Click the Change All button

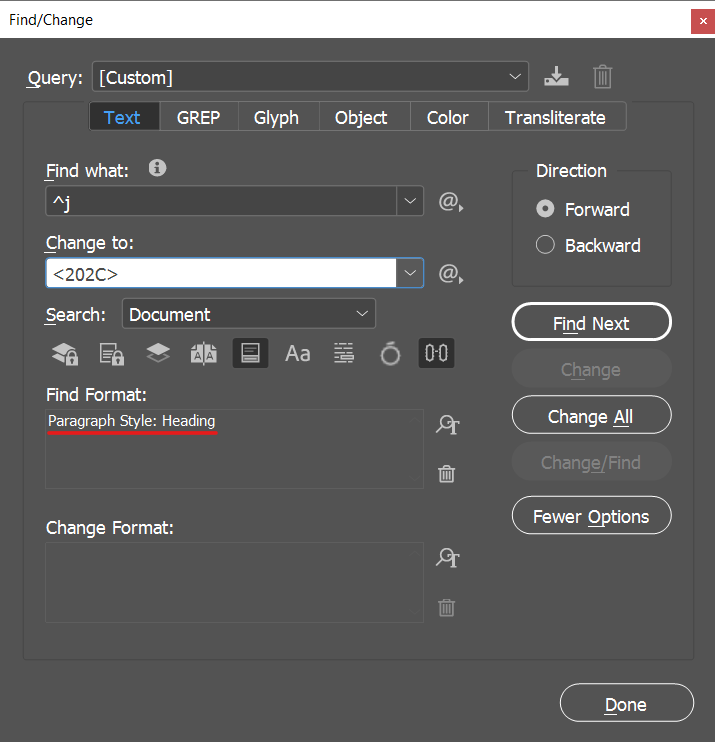point(591,415)
